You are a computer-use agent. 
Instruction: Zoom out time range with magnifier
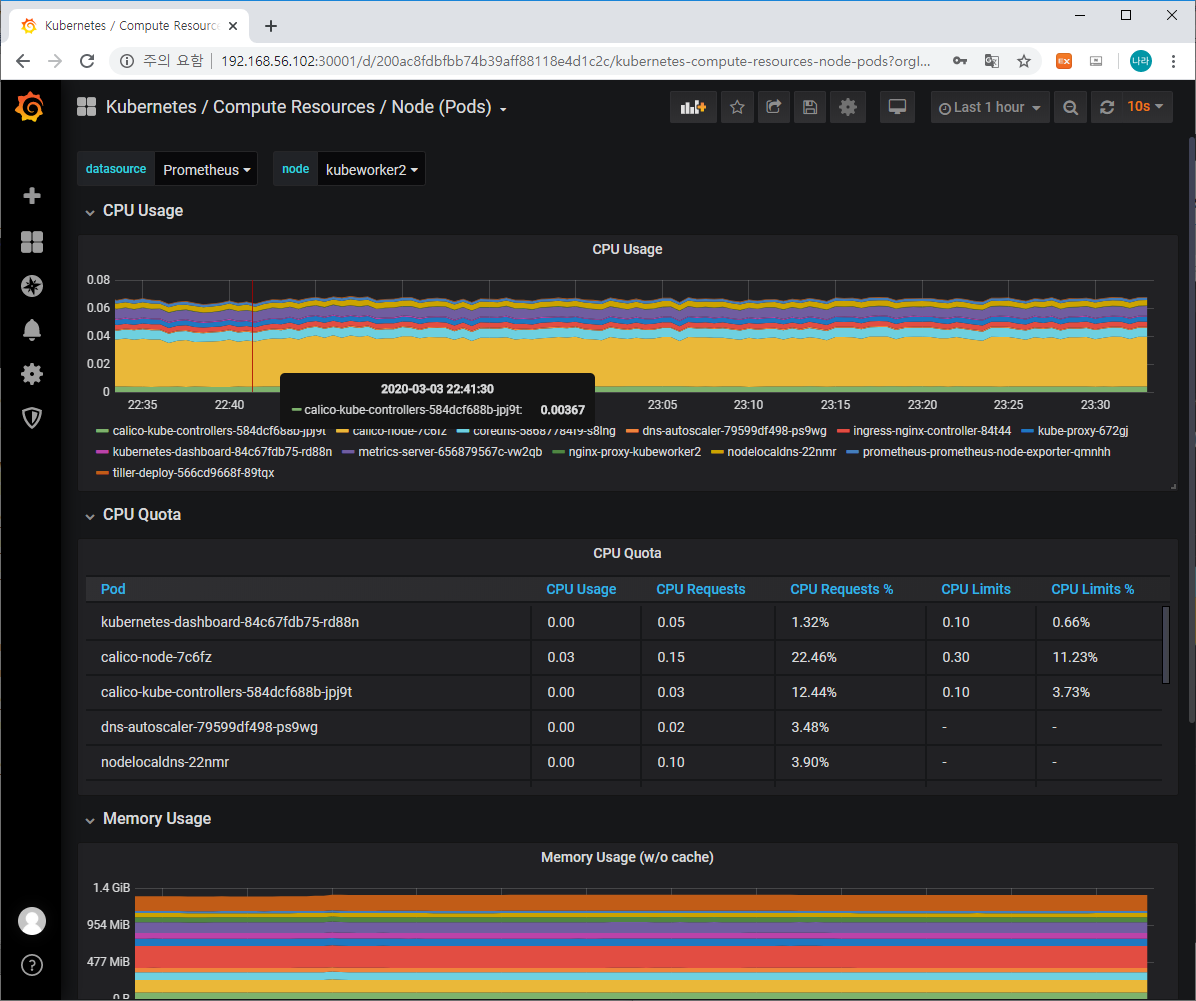tap(1070, 108)
